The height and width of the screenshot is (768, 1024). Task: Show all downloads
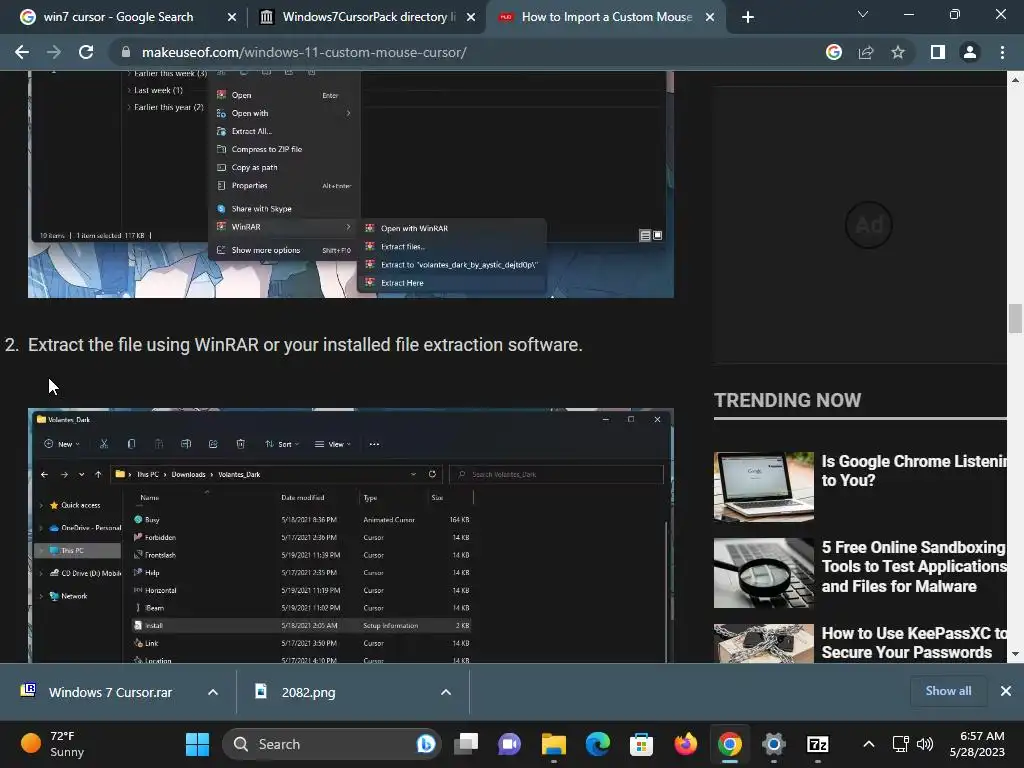point(948,690)
